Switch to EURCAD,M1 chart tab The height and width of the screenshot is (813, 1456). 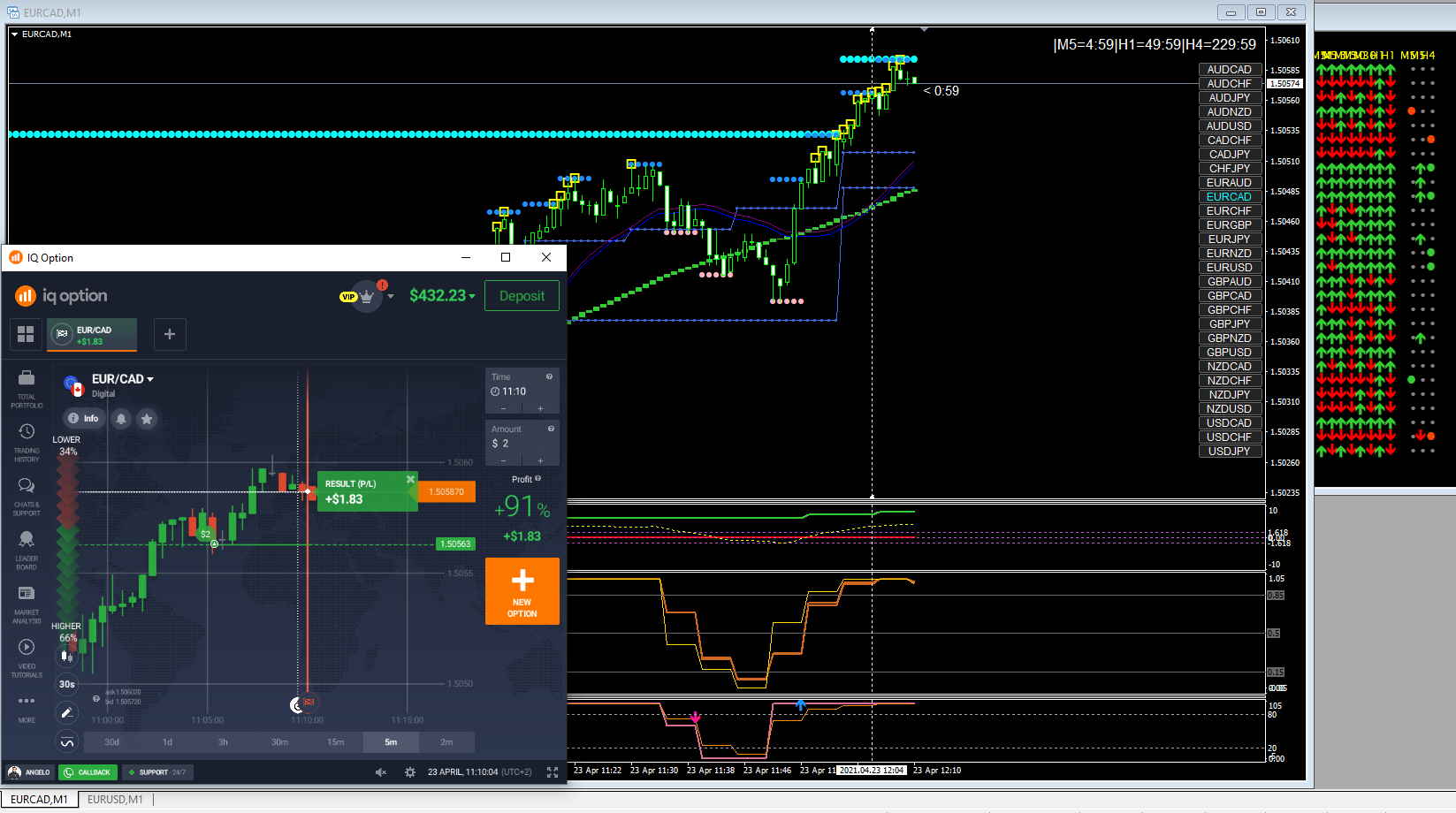tap(39, 800)
